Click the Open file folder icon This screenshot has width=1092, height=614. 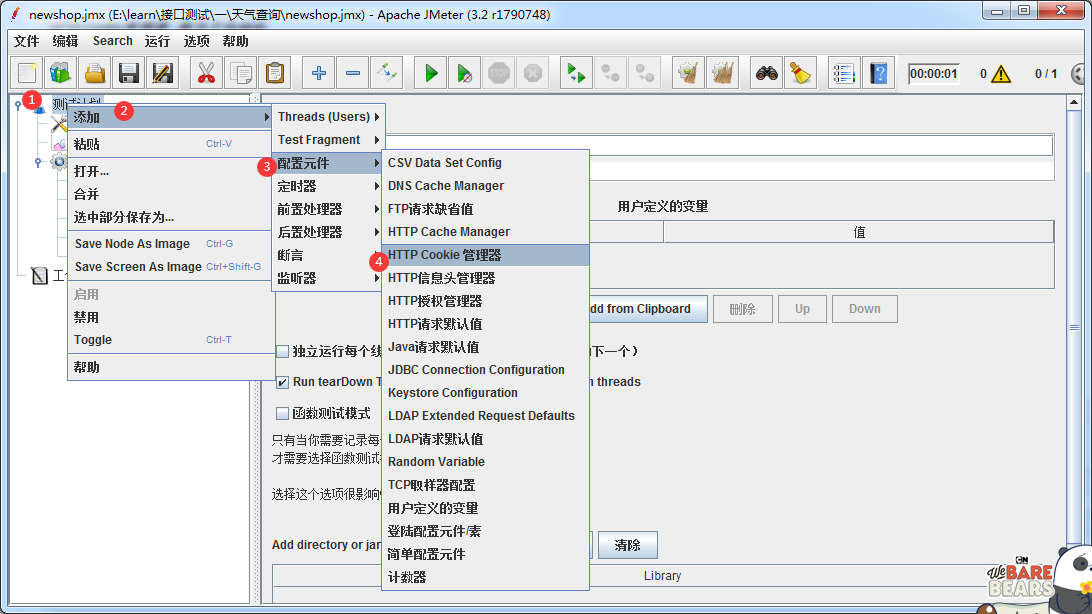pyautogui.click(x=95, y=73)
